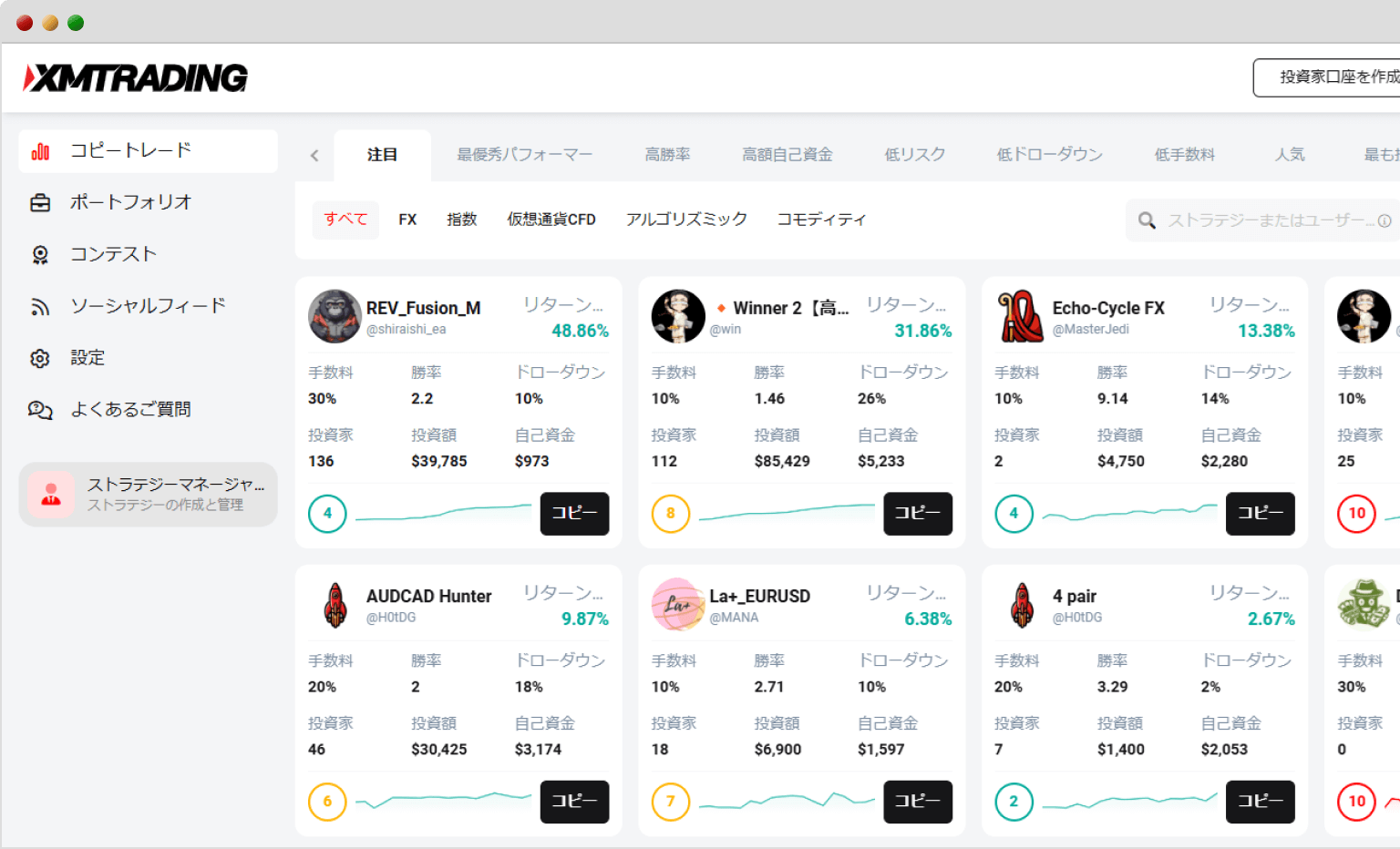Click the La+_EURUSD pink avatar

tap(678, 605)
